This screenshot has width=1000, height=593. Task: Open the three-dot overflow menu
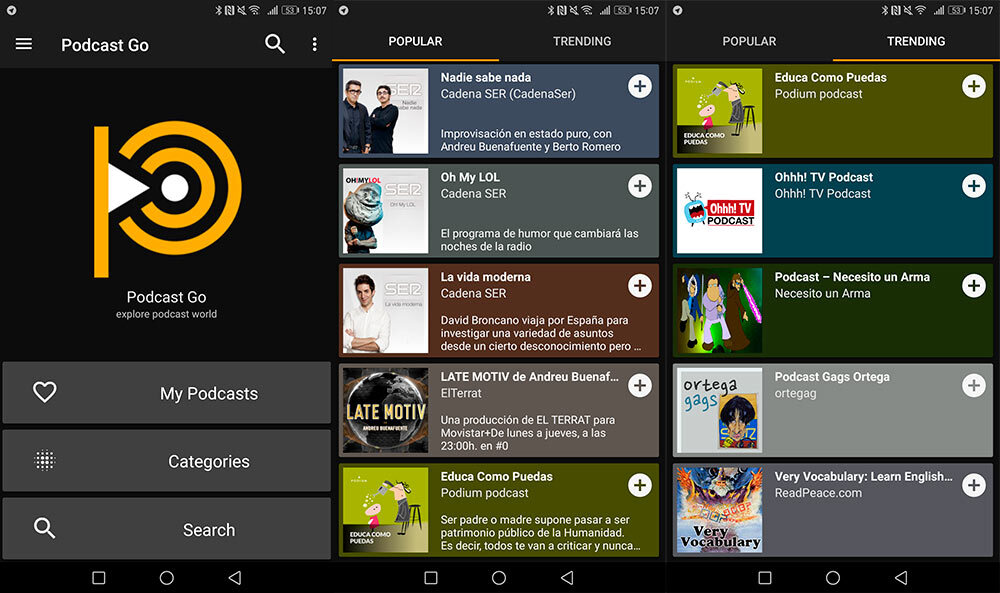(314, 44)
